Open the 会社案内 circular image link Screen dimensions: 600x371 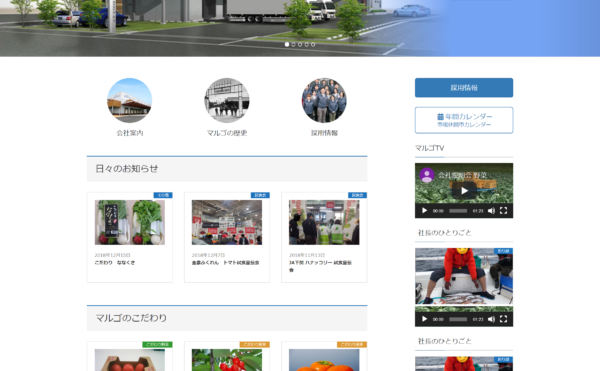tap(130, 101)
